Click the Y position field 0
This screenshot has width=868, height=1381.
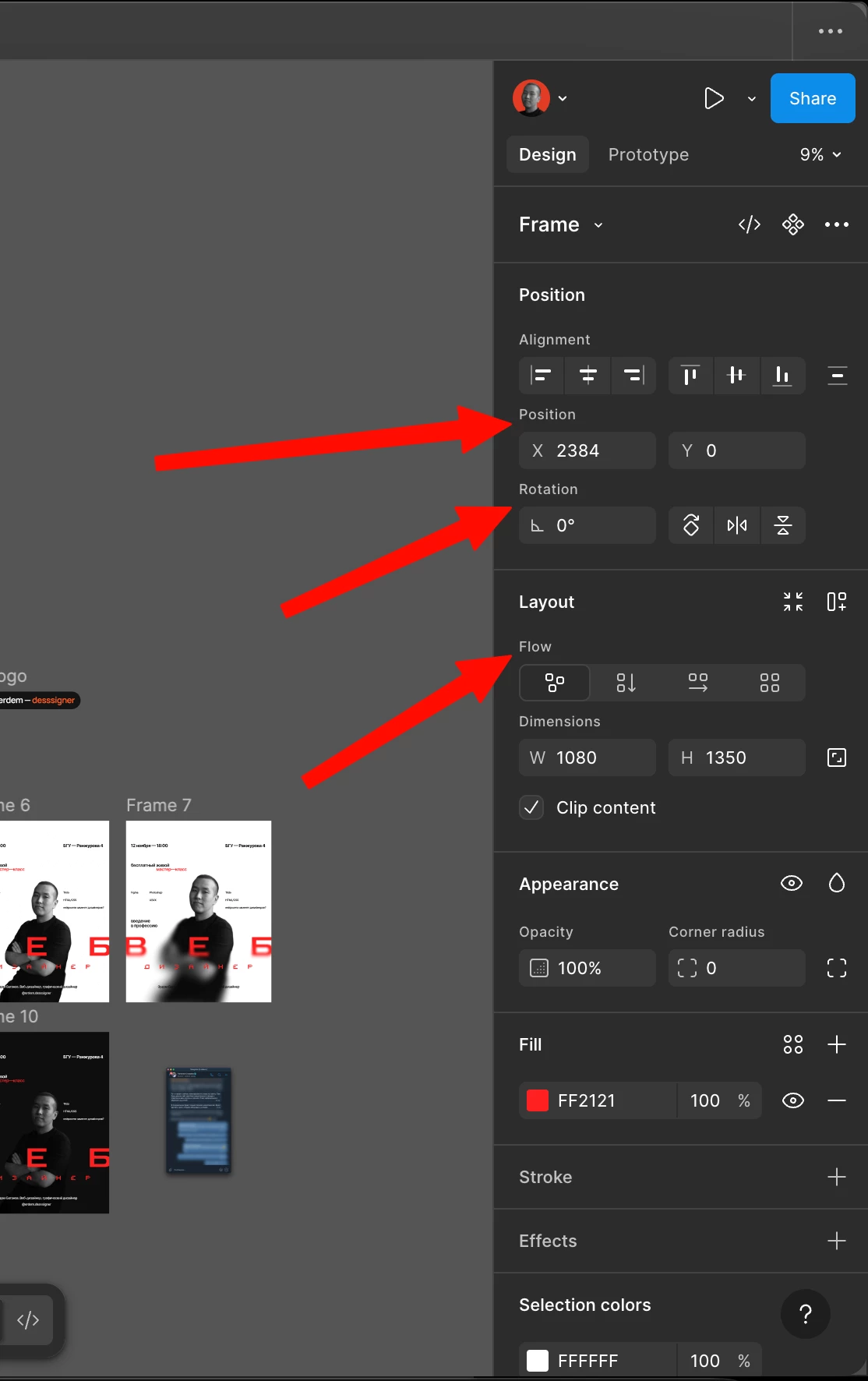(737, 450)
